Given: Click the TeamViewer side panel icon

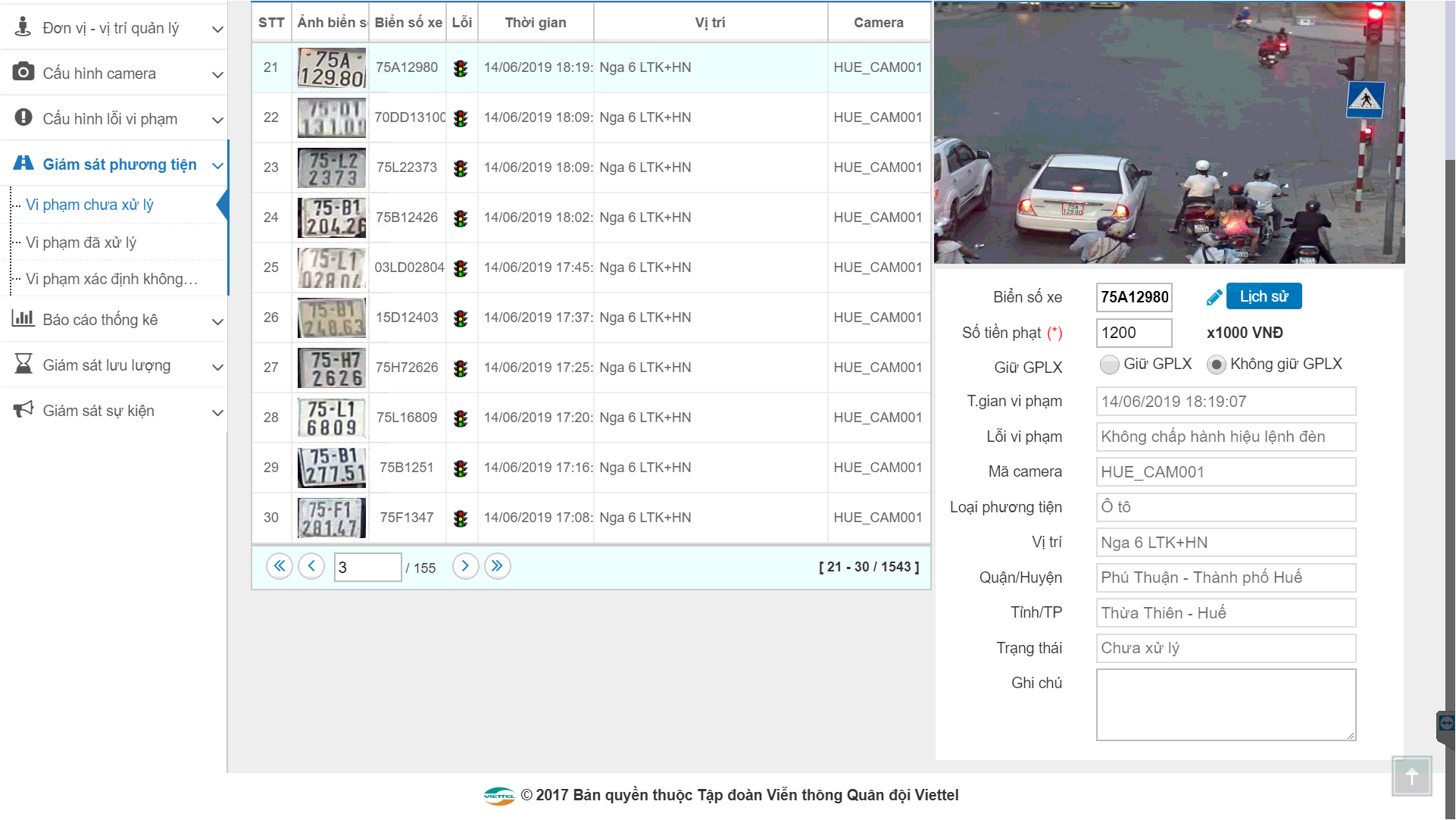Looking at the screenshot, I should [x=1445, y=724].
